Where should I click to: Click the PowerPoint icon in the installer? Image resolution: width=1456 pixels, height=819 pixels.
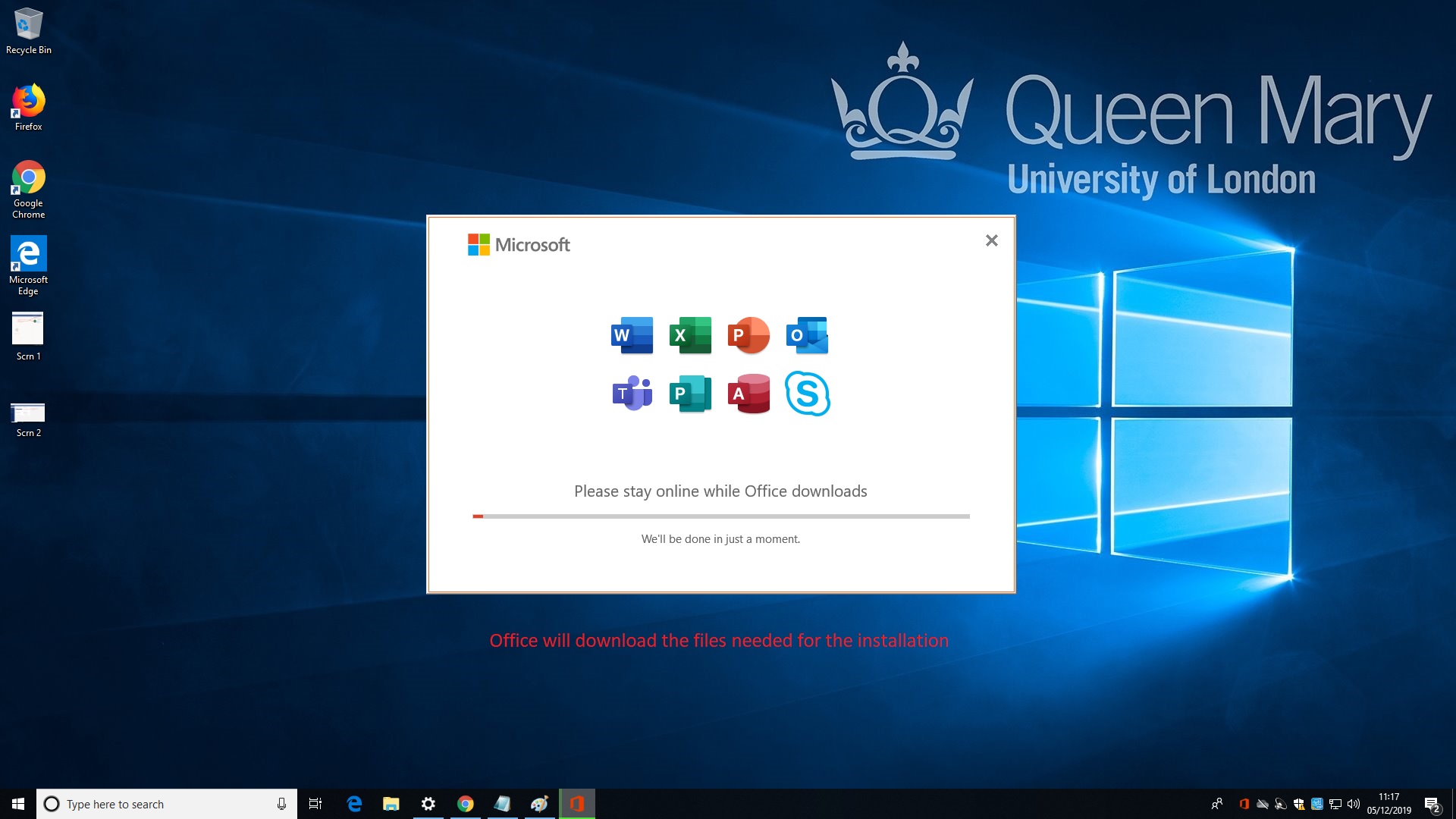[748, 335]
